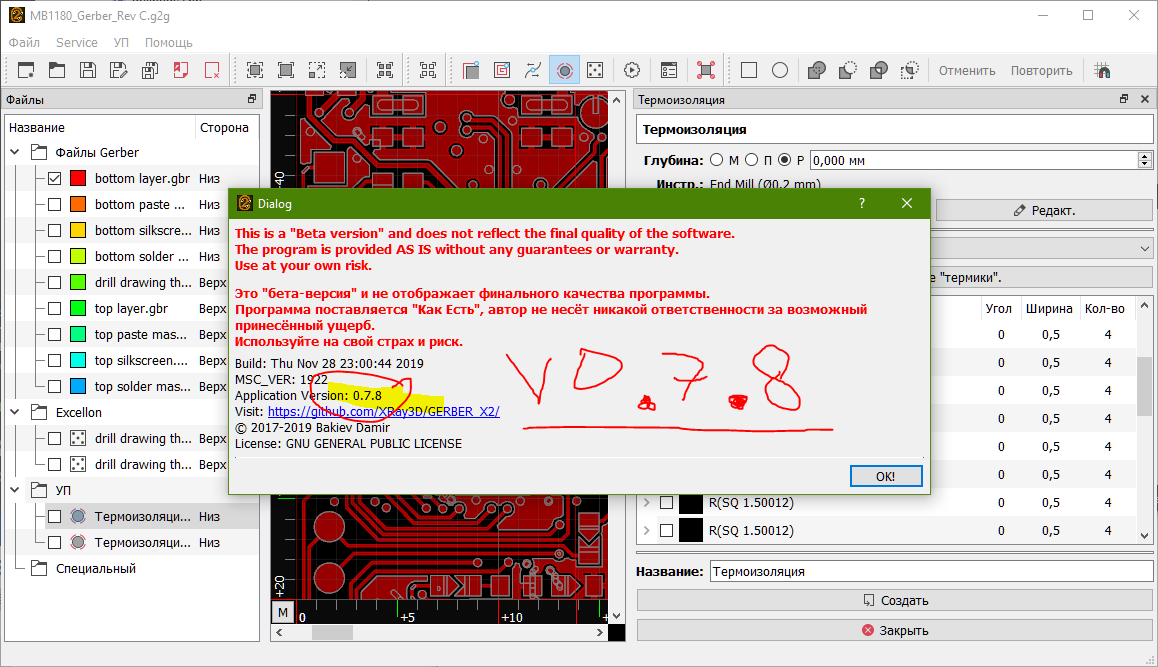Image resolution: width=1158 pixels, height=667 pixels.
Task: Click the help question mark in Dialog title
Action: [x=862, y=203]
